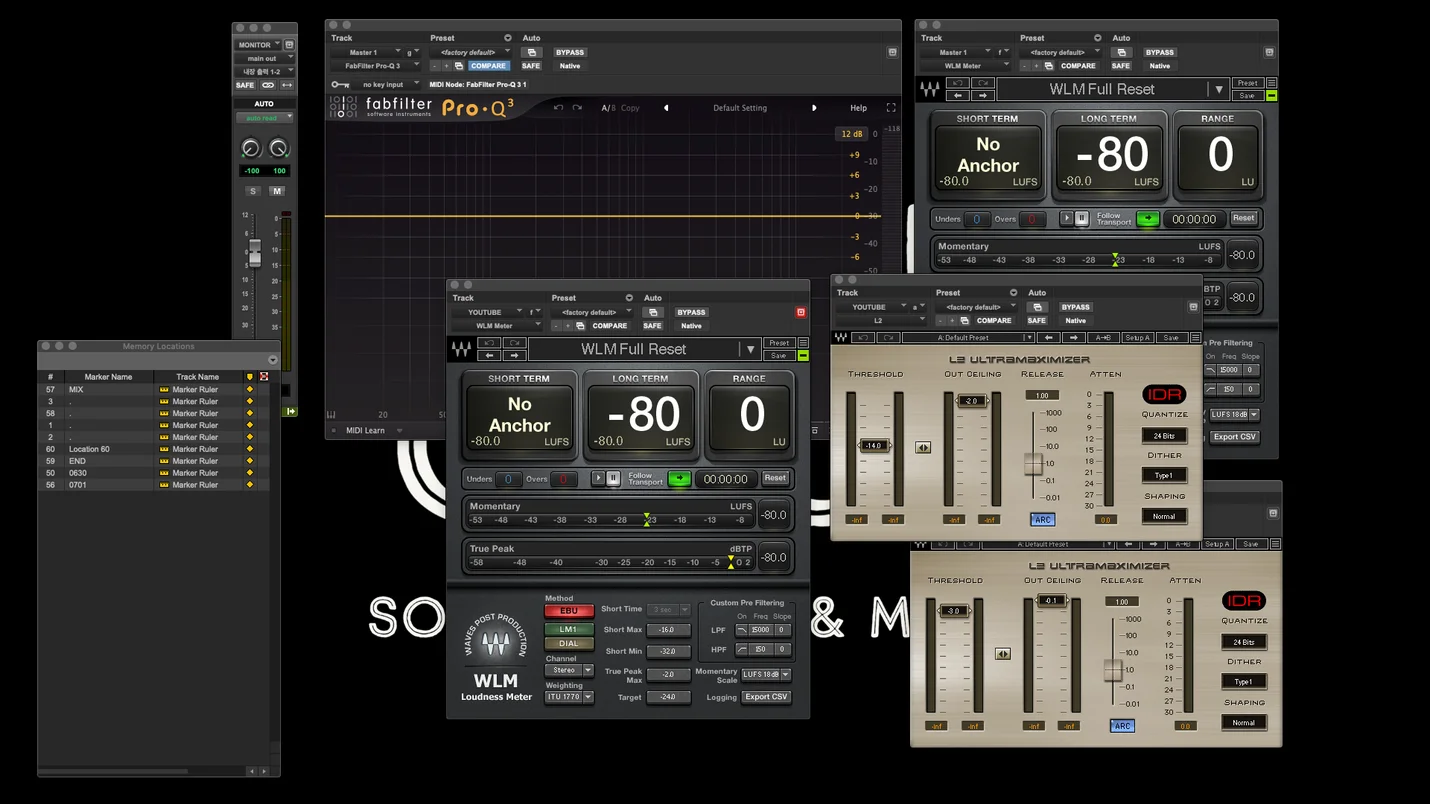1430x804 pixels.
Task: Select LM1 method in WLM Meter
Action: [x=568, y=630]
